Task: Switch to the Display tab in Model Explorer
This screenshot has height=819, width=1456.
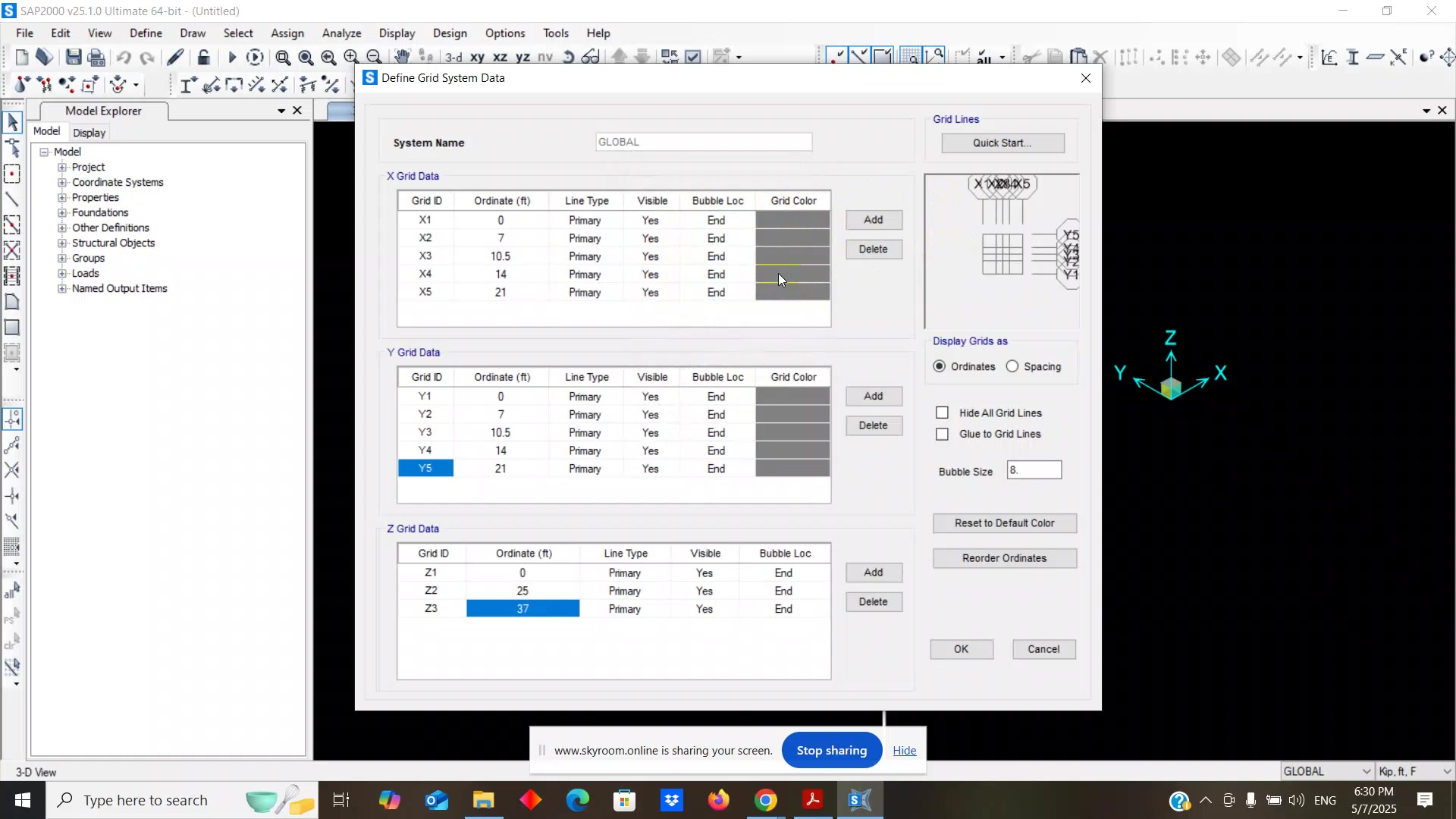Action: tap(89, 133)
